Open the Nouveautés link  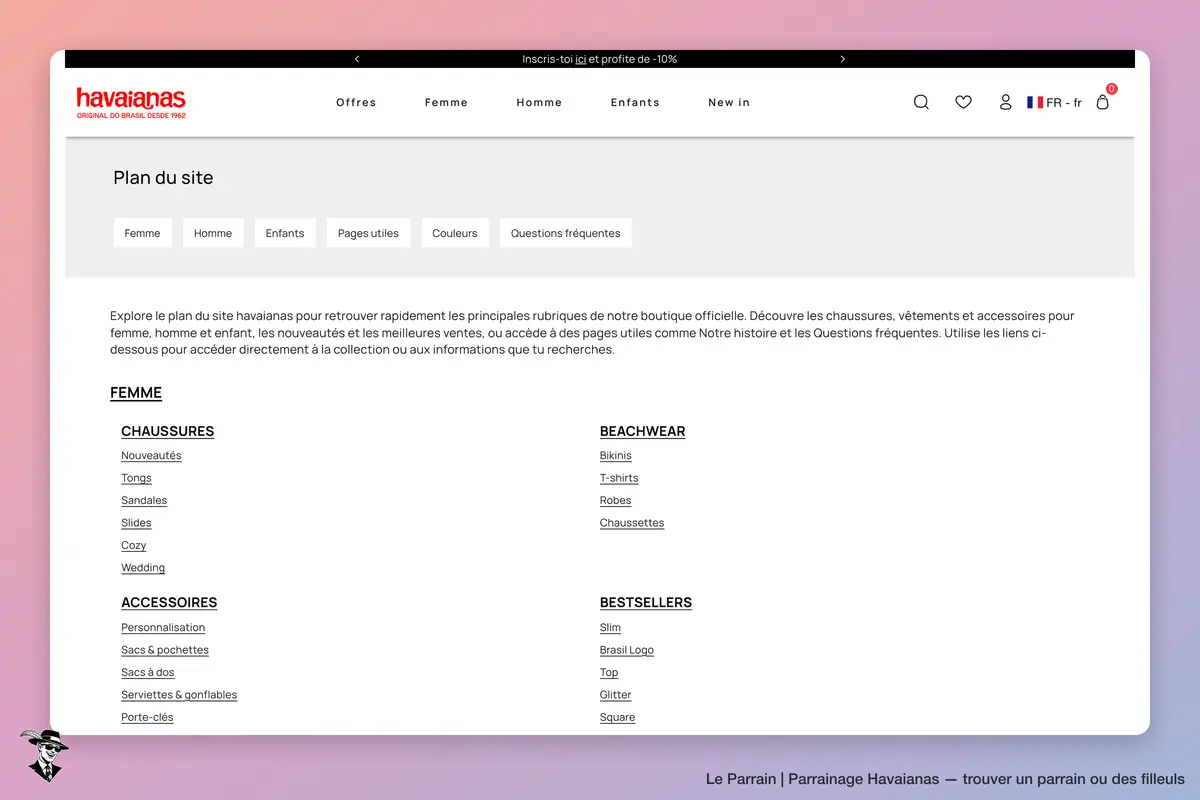(151, 456)
